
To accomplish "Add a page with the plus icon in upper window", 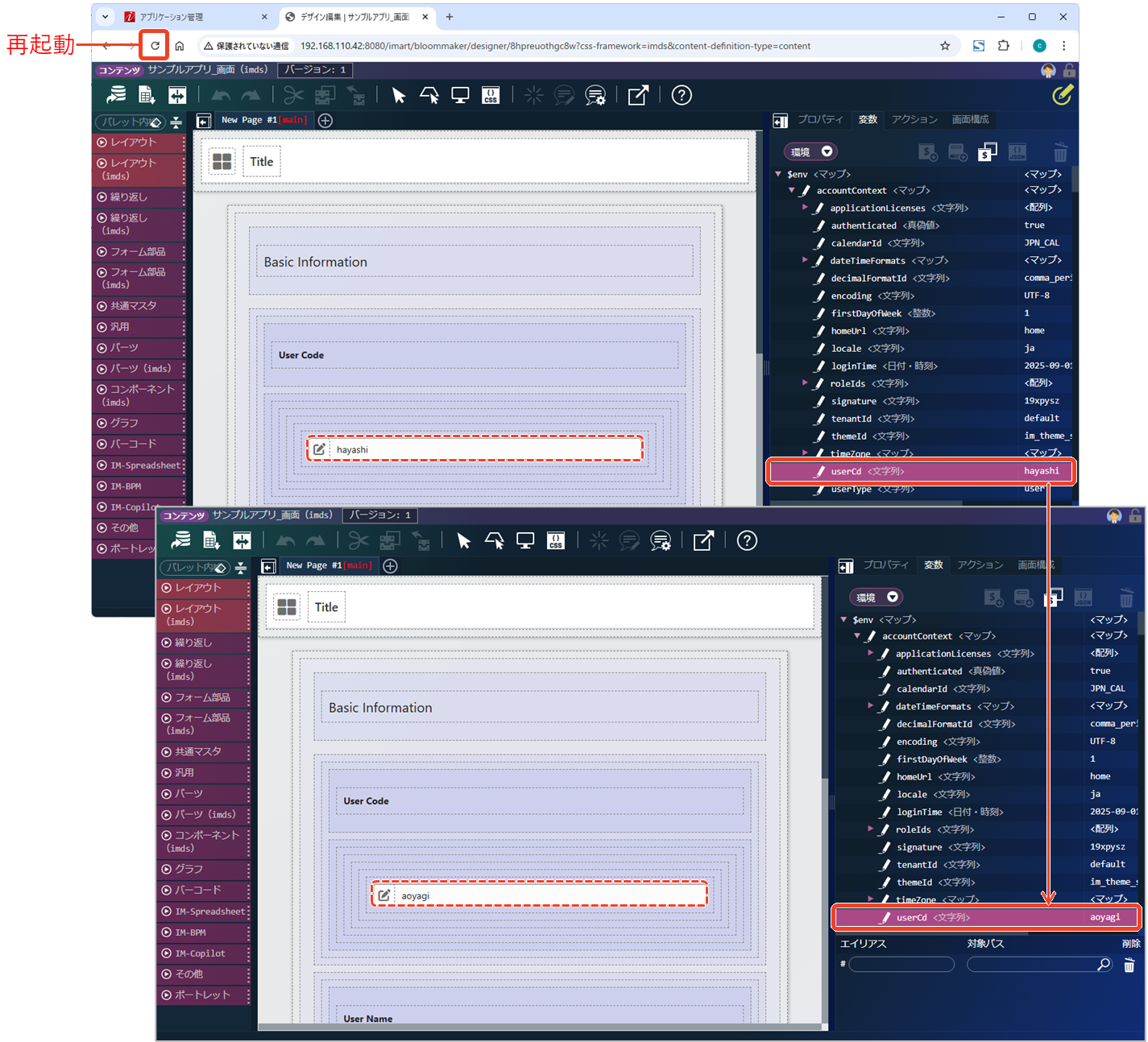I will click(x=325, y=121).
